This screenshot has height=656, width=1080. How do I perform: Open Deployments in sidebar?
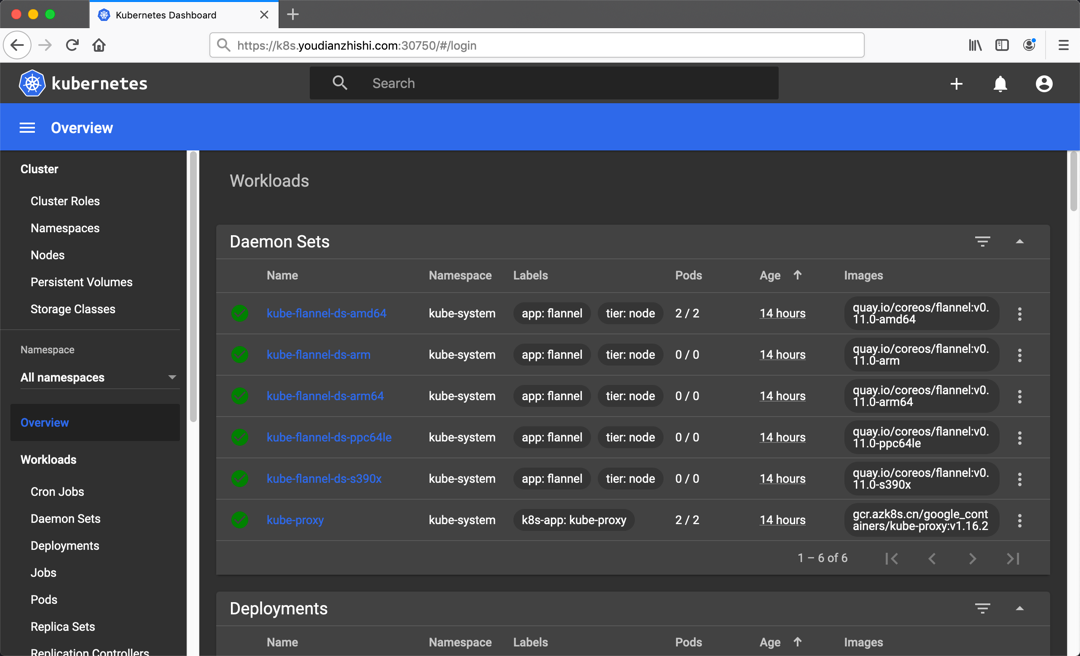65,546
